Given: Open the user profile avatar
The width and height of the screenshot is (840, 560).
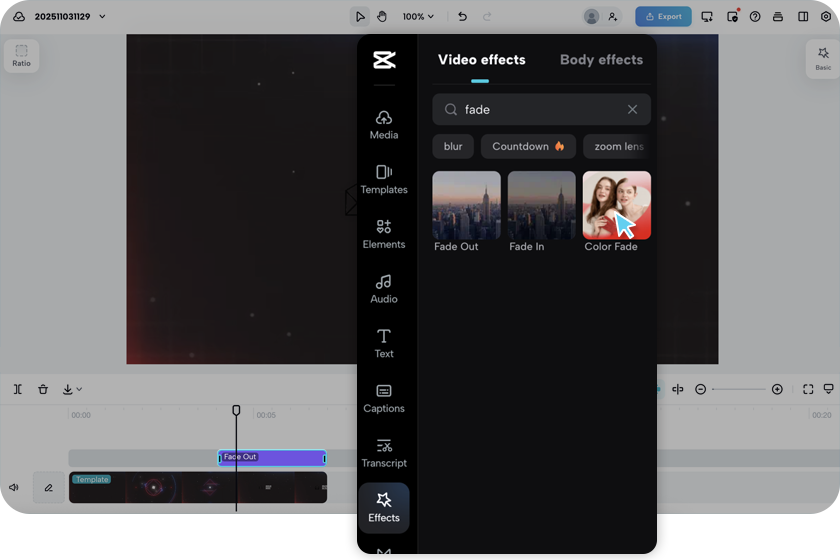Looking at the screenshot, I should (591, 17).
